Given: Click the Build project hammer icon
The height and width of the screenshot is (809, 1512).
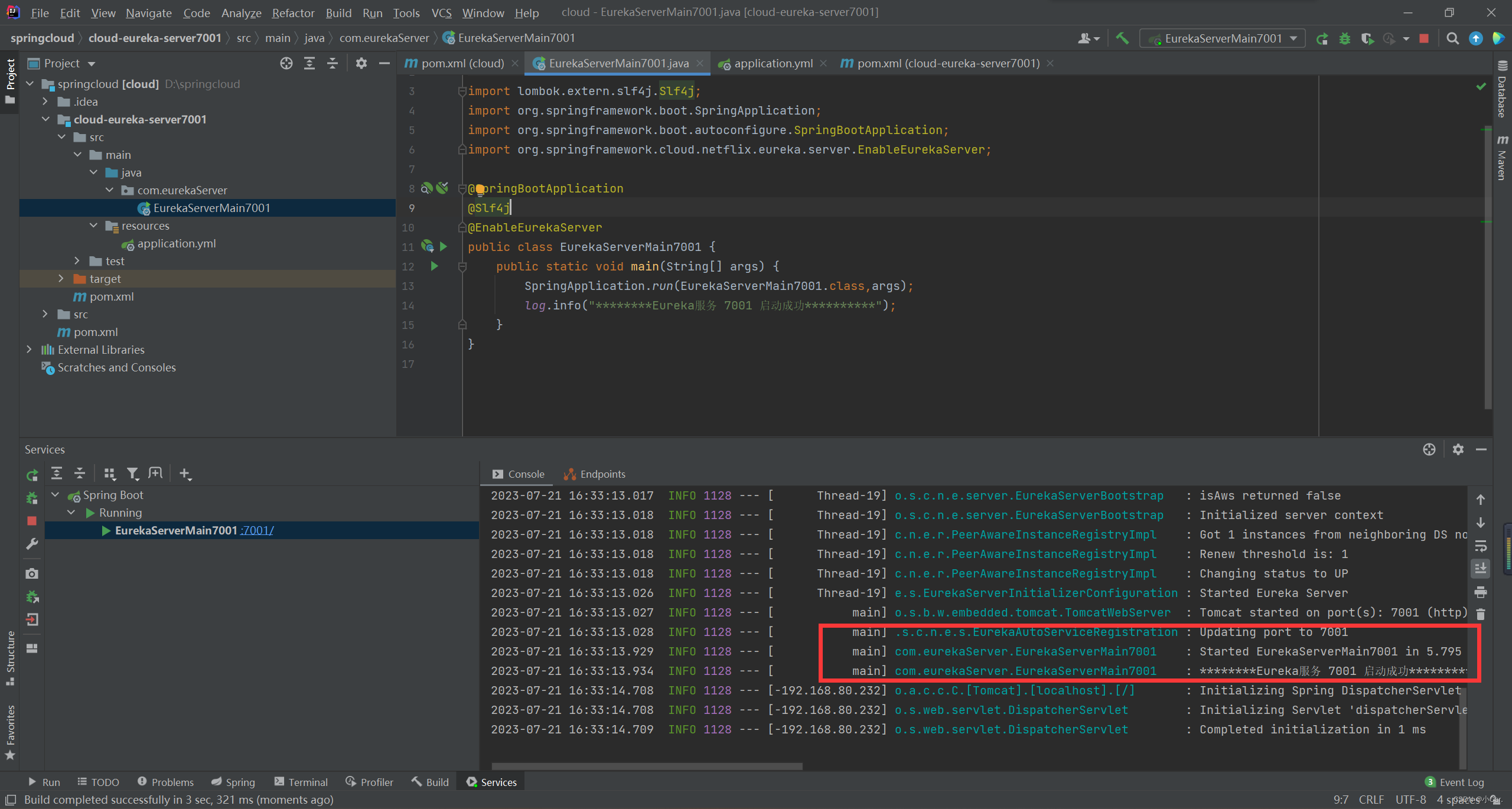Looking at the screenshot, I should 1122,38.
